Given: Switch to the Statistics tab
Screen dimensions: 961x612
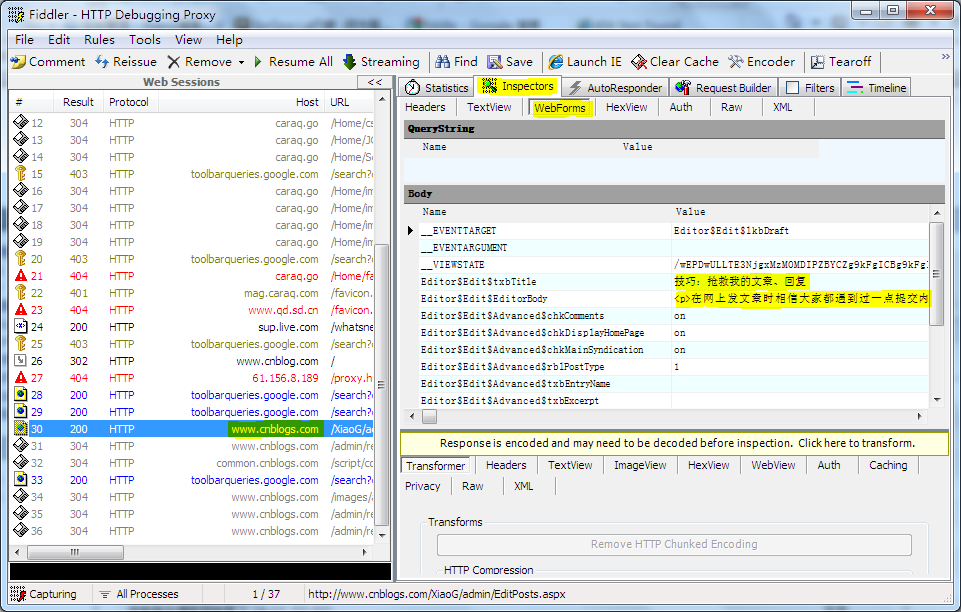Looking at the screenshot, I should pos(437,88).
